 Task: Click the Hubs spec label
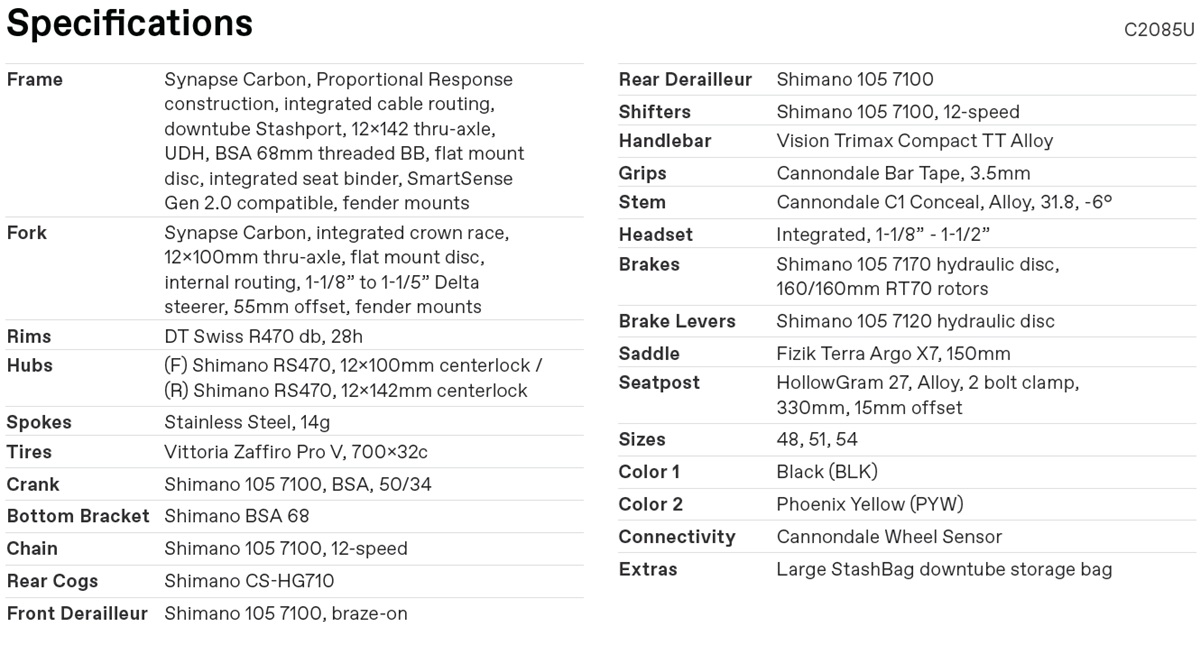tap(30, 366)
